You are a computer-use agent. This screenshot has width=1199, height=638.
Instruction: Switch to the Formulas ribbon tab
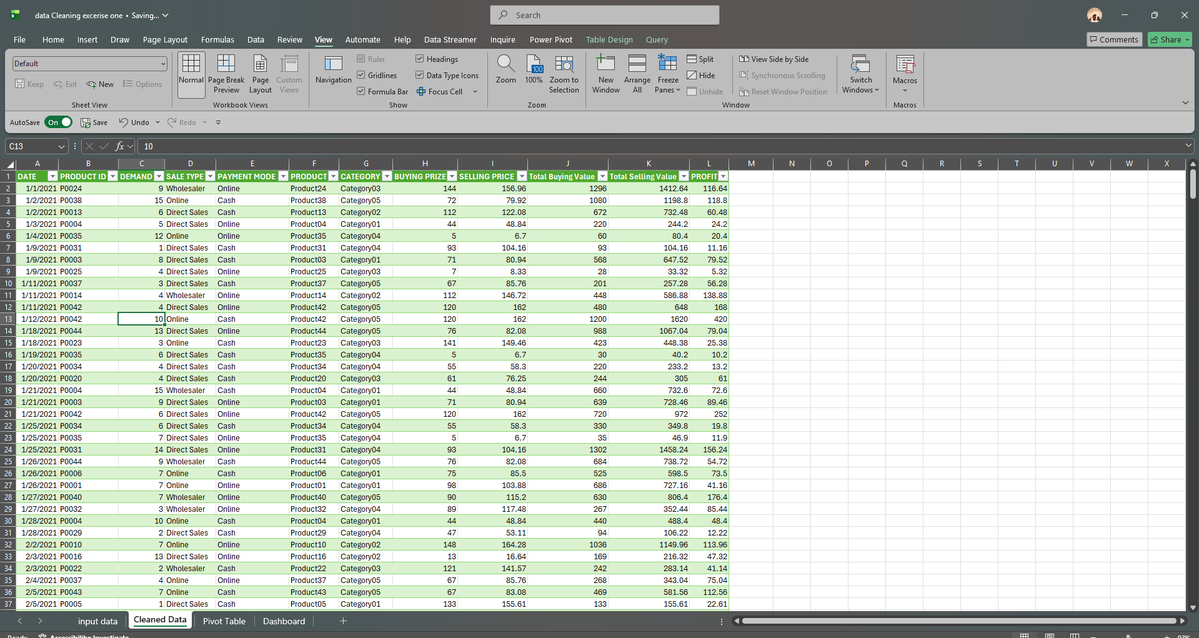click(x=217, y=40)
